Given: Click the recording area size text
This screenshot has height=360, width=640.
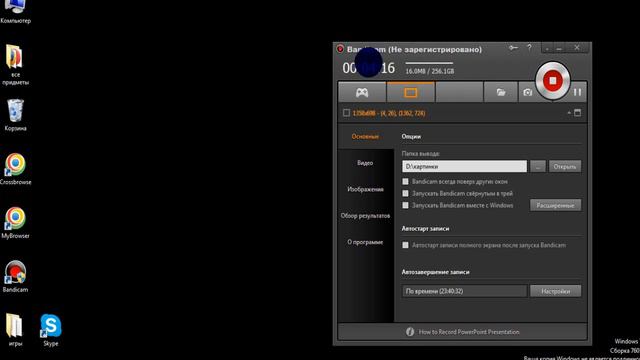Looking at the screenshot, I should 389,113.
